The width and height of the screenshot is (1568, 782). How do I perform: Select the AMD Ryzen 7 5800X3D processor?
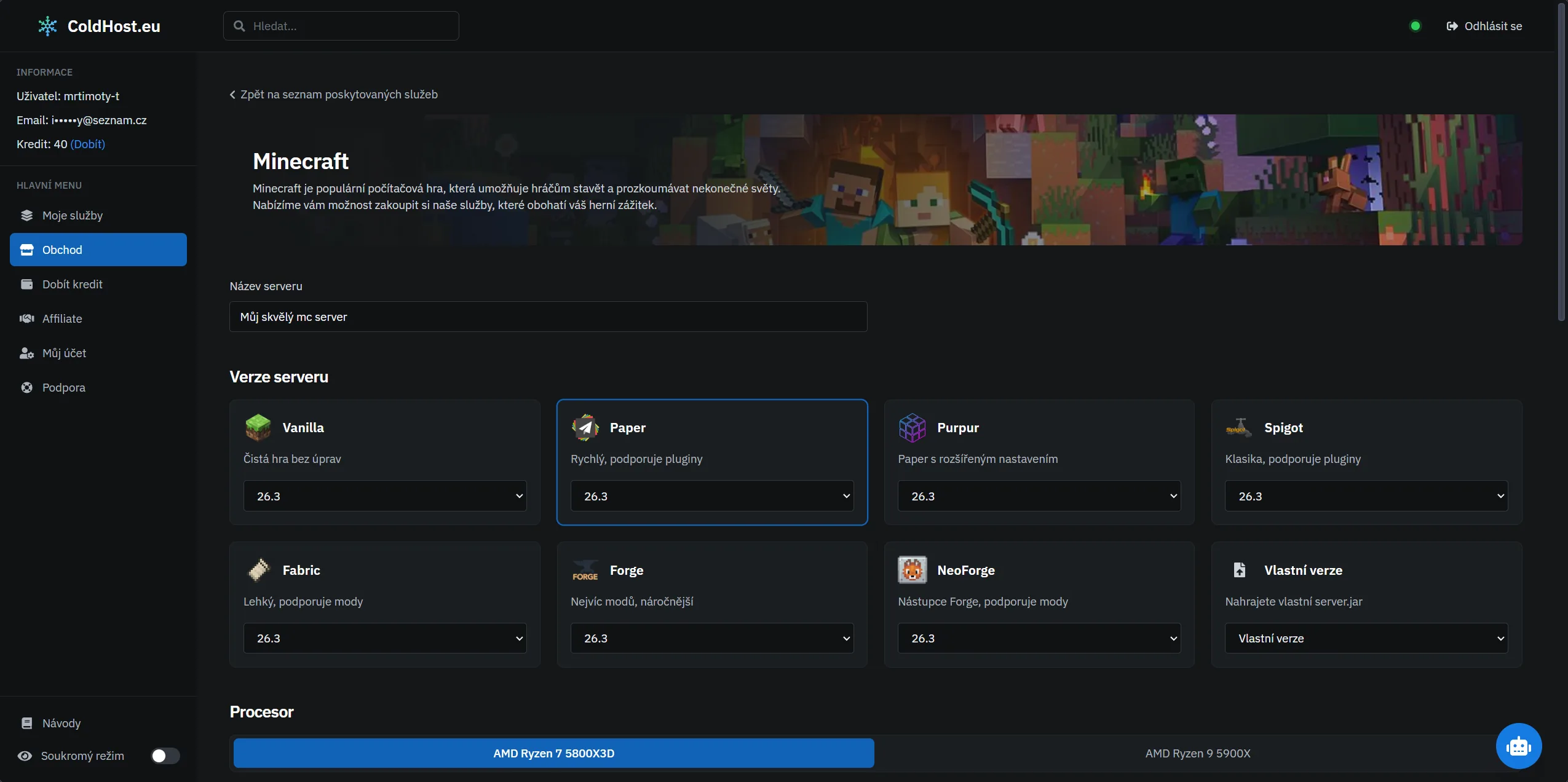(x=553, y=753)
